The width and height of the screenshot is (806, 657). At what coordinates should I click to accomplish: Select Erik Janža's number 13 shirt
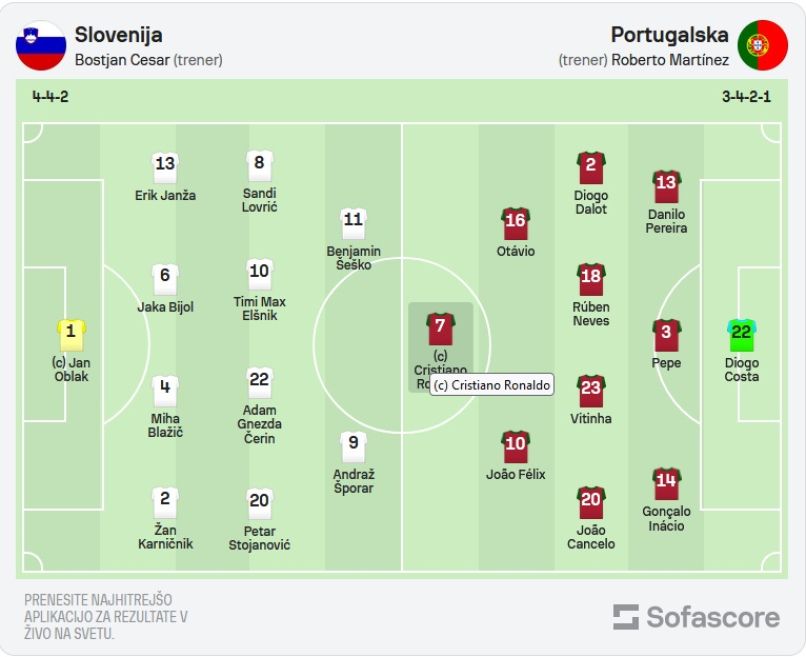165,168
